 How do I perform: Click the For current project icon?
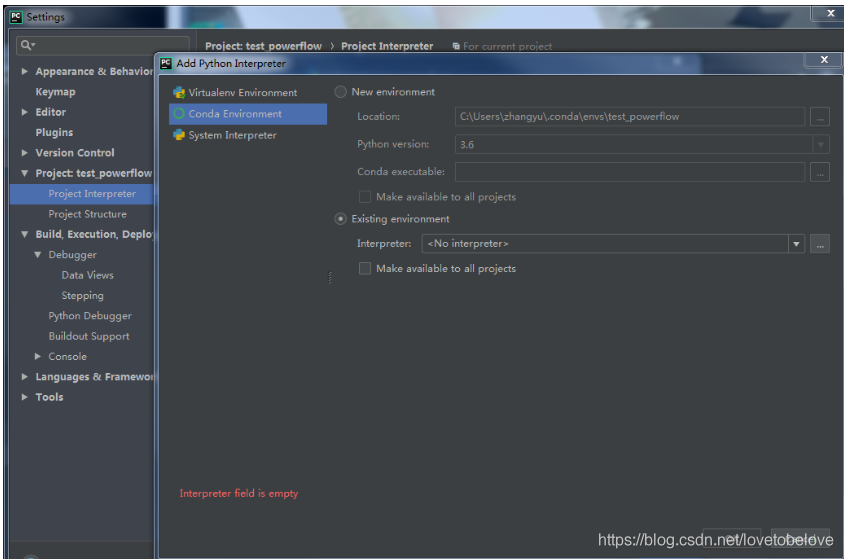click(456, 46)
